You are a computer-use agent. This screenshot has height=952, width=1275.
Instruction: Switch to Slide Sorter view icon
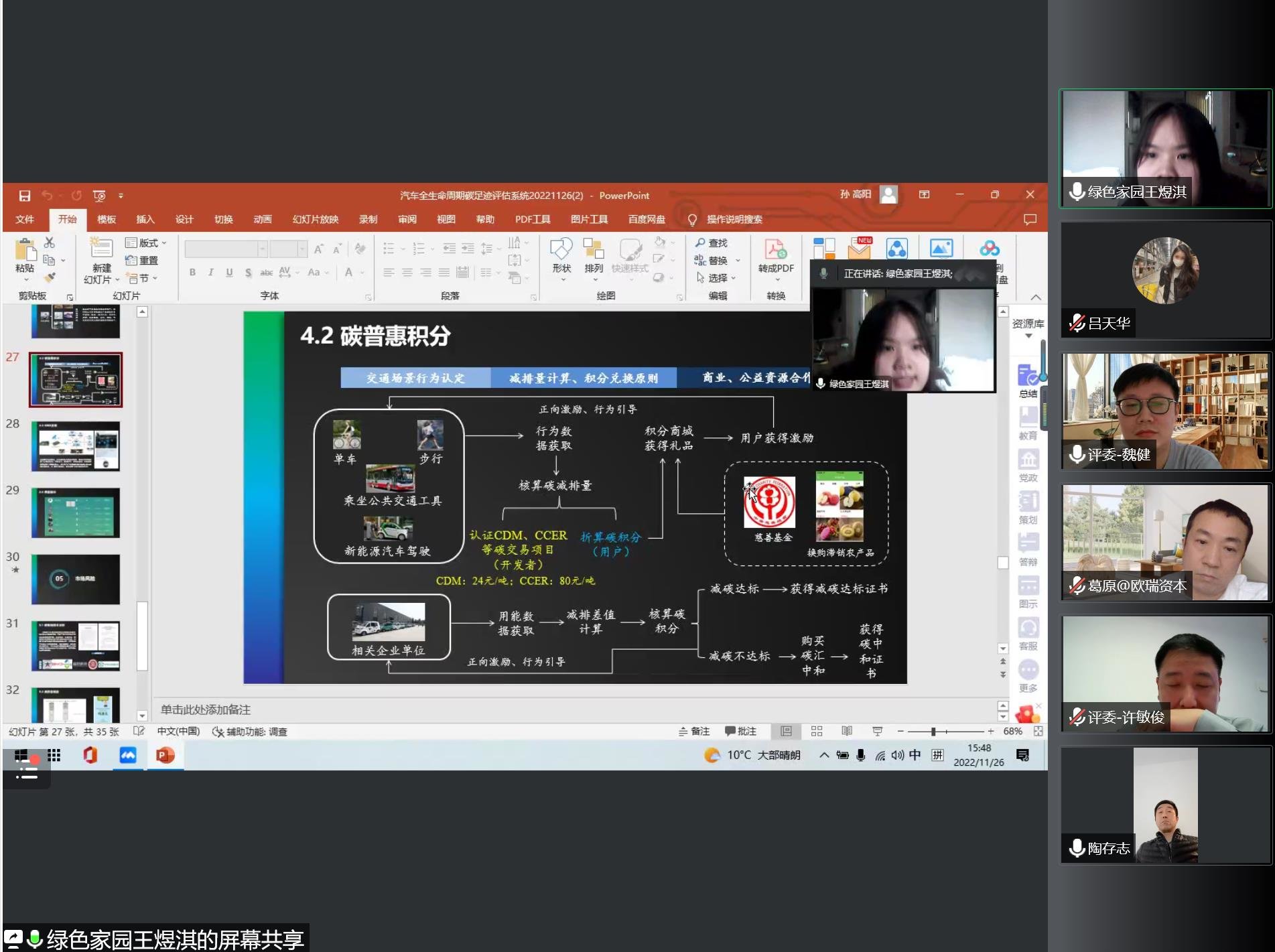817,732
